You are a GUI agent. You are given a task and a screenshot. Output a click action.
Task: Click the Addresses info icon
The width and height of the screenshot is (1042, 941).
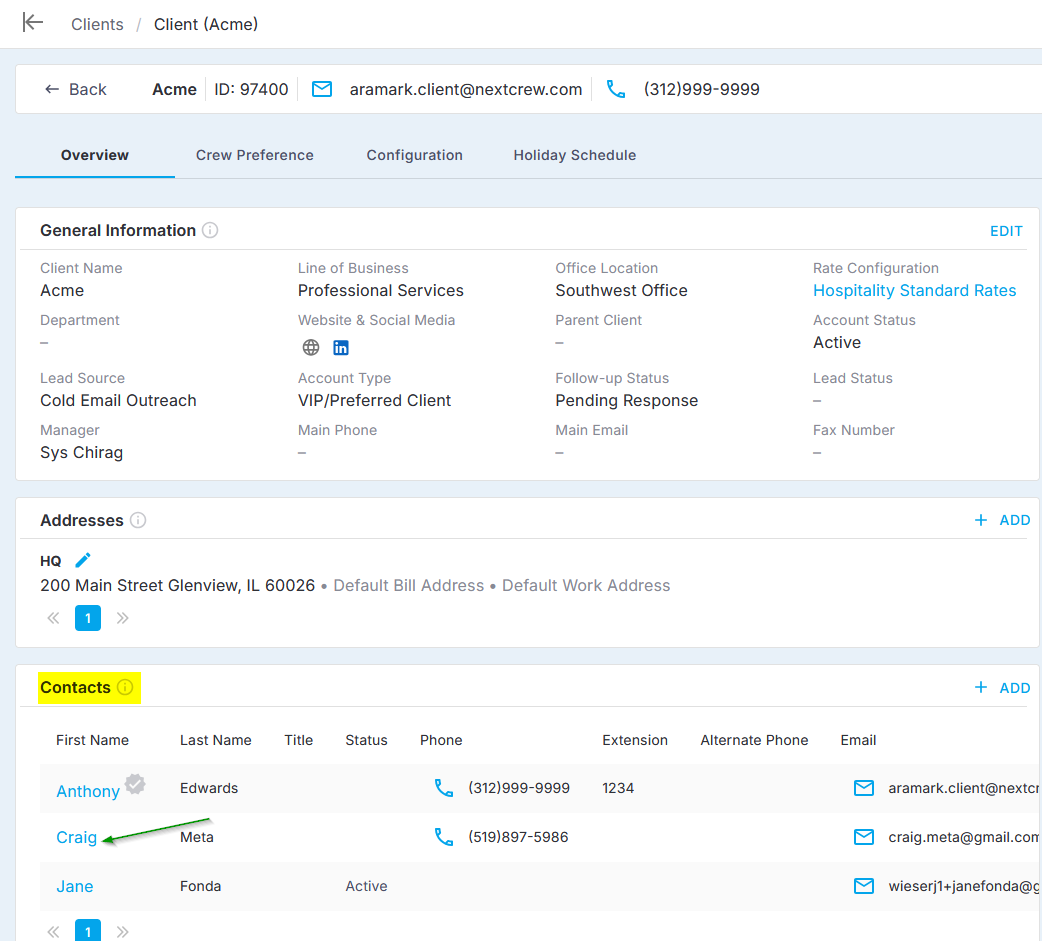tap(138, 520)
